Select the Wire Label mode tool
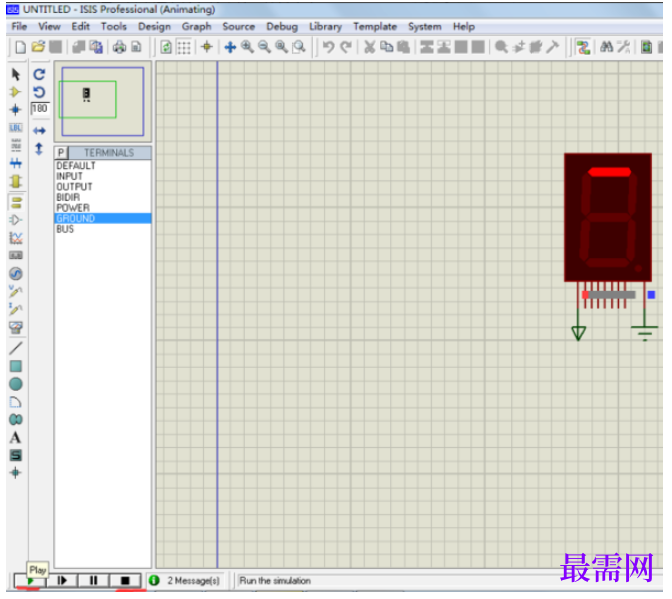Viewport: 672px width, 599px height. click(16, 128)
